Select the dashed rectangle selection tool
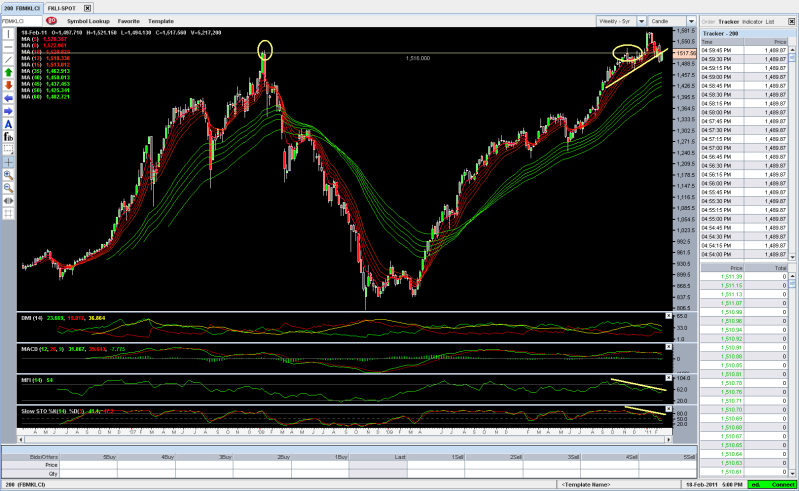The height and width of the screenshot is (491, 799). (8, 149)
